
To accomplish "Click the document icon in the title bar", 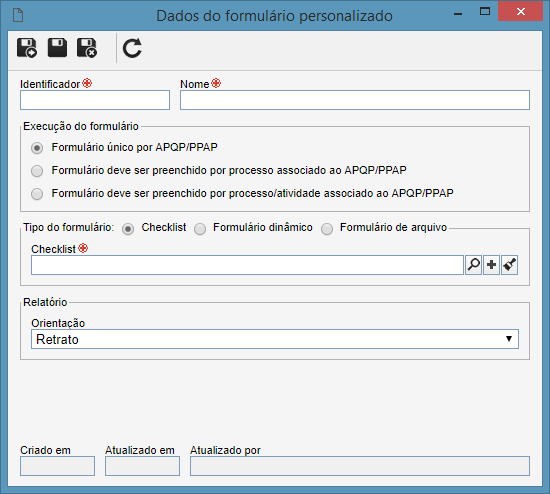I will [18, 15].
